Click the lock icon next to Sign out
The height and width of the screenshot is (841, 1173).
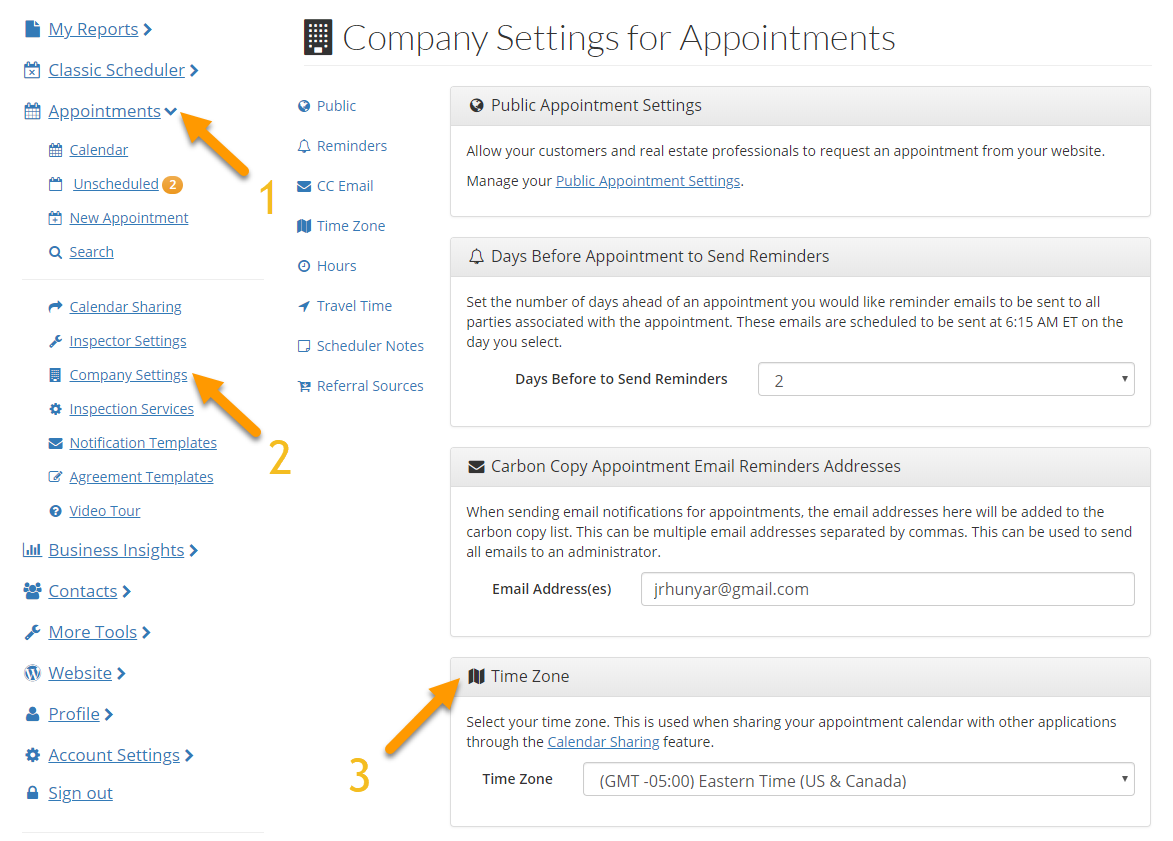click(32, 793)
